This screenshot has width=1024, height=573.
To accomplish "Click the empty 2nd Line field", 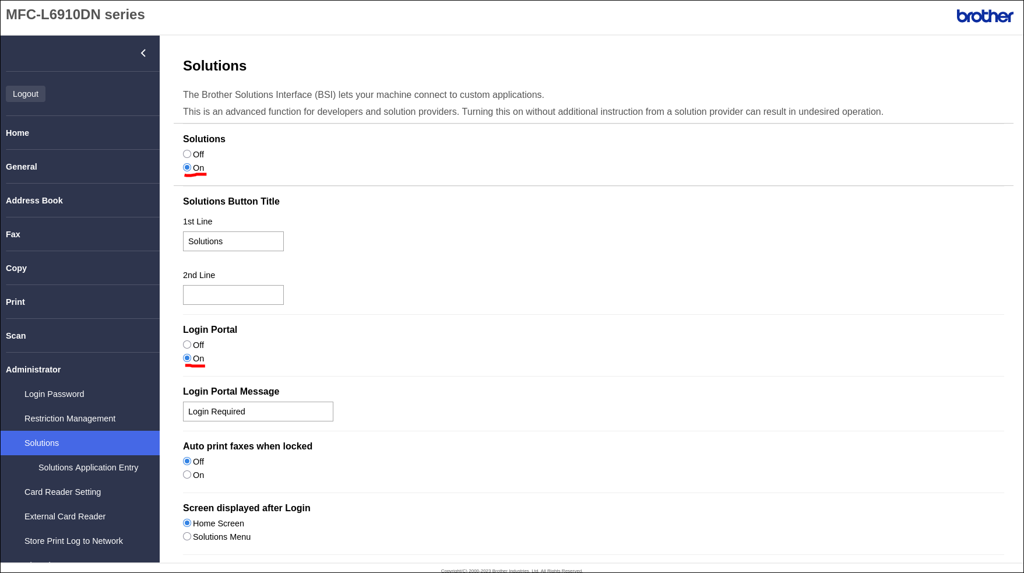I will pos(233,295).
